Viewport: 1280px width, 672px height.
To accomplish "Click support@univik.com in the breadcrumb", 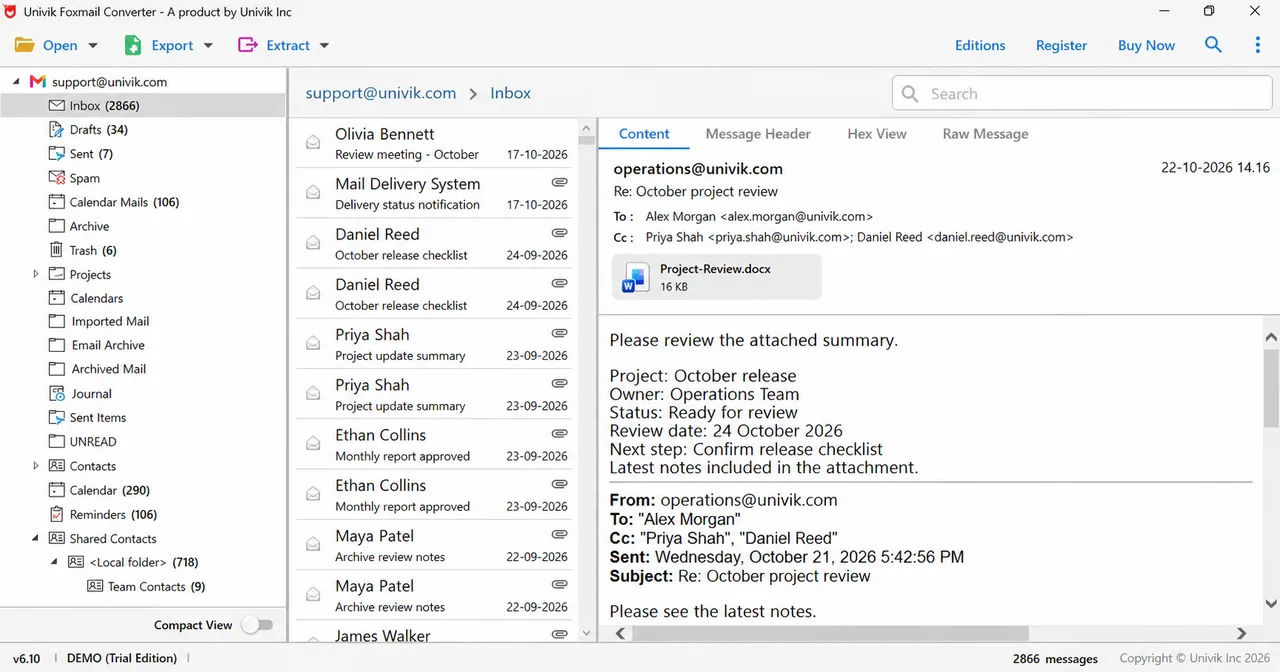I will pos(380,93).
